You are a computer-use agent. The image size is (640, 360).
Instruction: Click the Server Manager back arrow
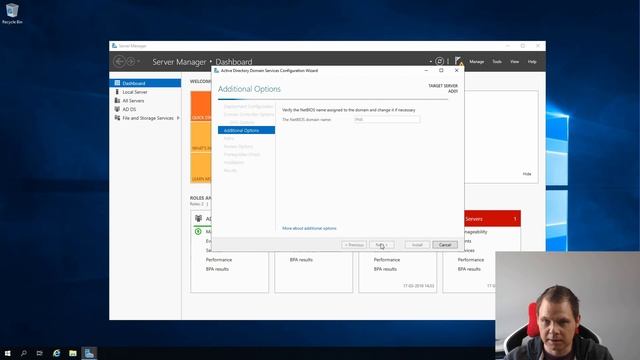tap(119, 62)
